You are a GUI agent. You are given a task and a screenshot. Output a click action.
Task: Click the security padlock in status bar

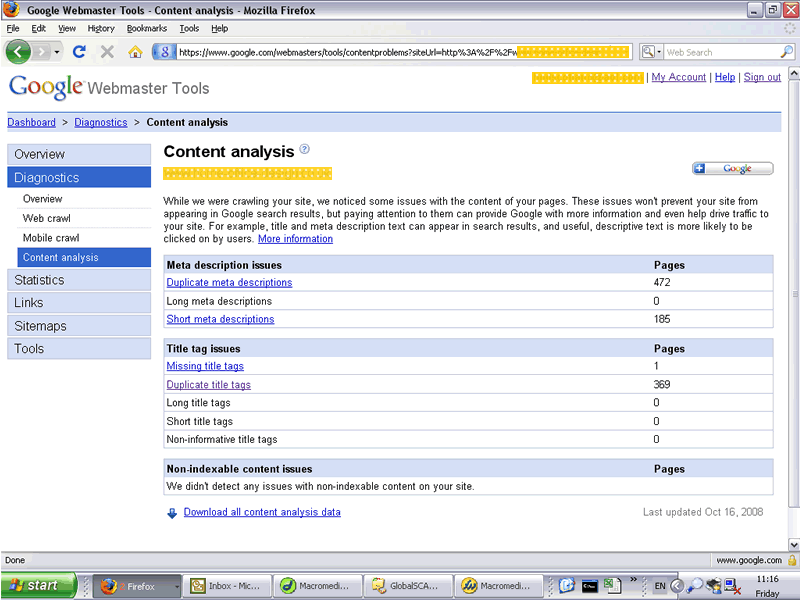click(x=792, y=560)
